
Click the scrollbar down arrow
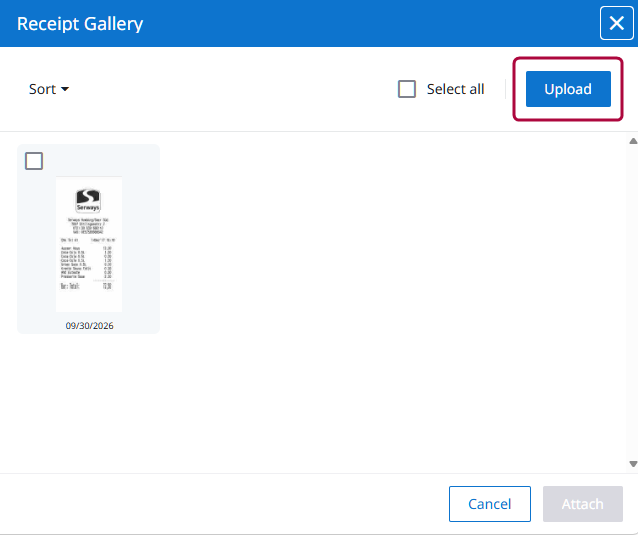(x=633, y=464)
